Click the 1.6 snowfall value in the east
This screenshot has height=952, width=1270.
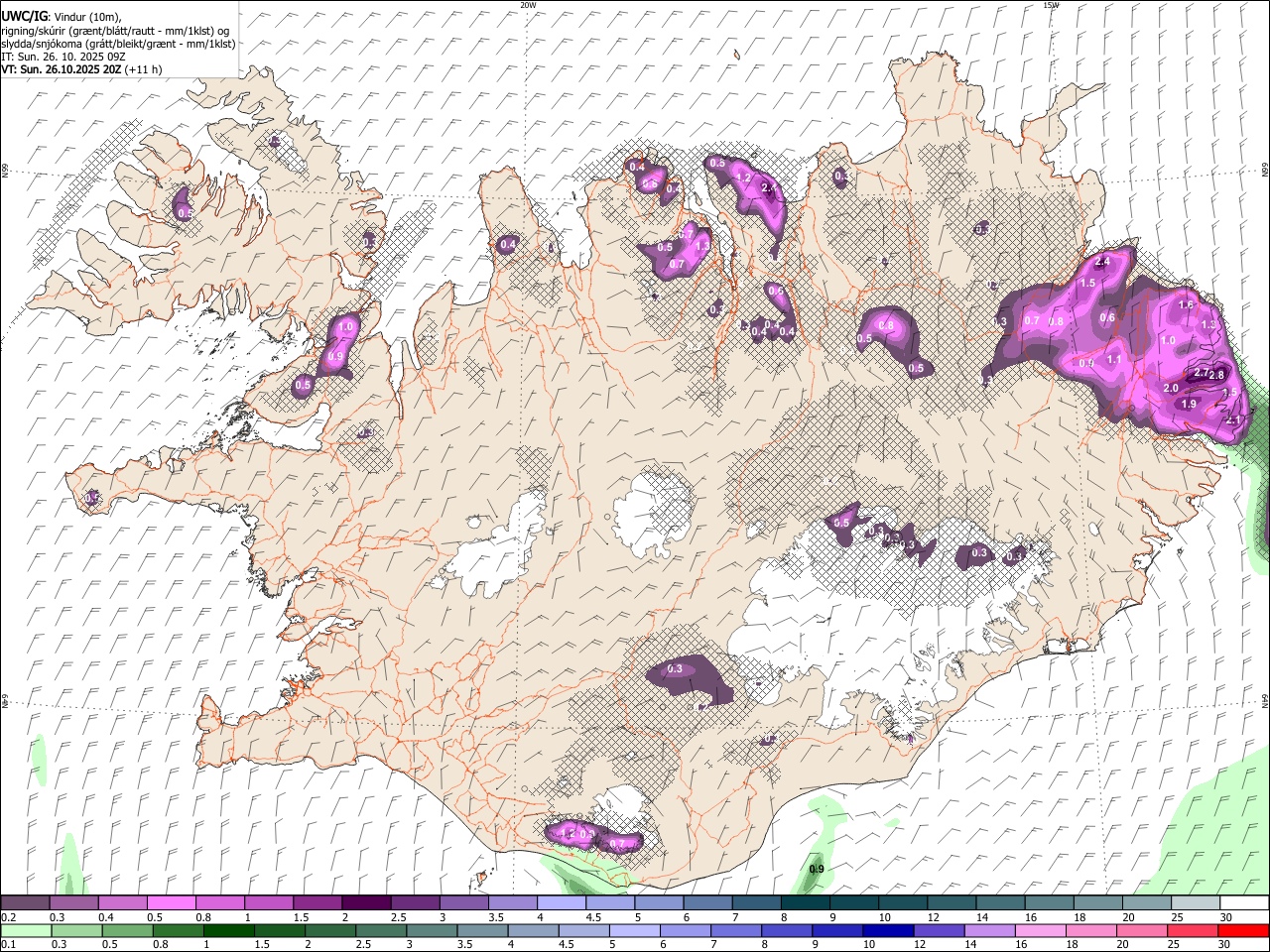[1186, 305]
